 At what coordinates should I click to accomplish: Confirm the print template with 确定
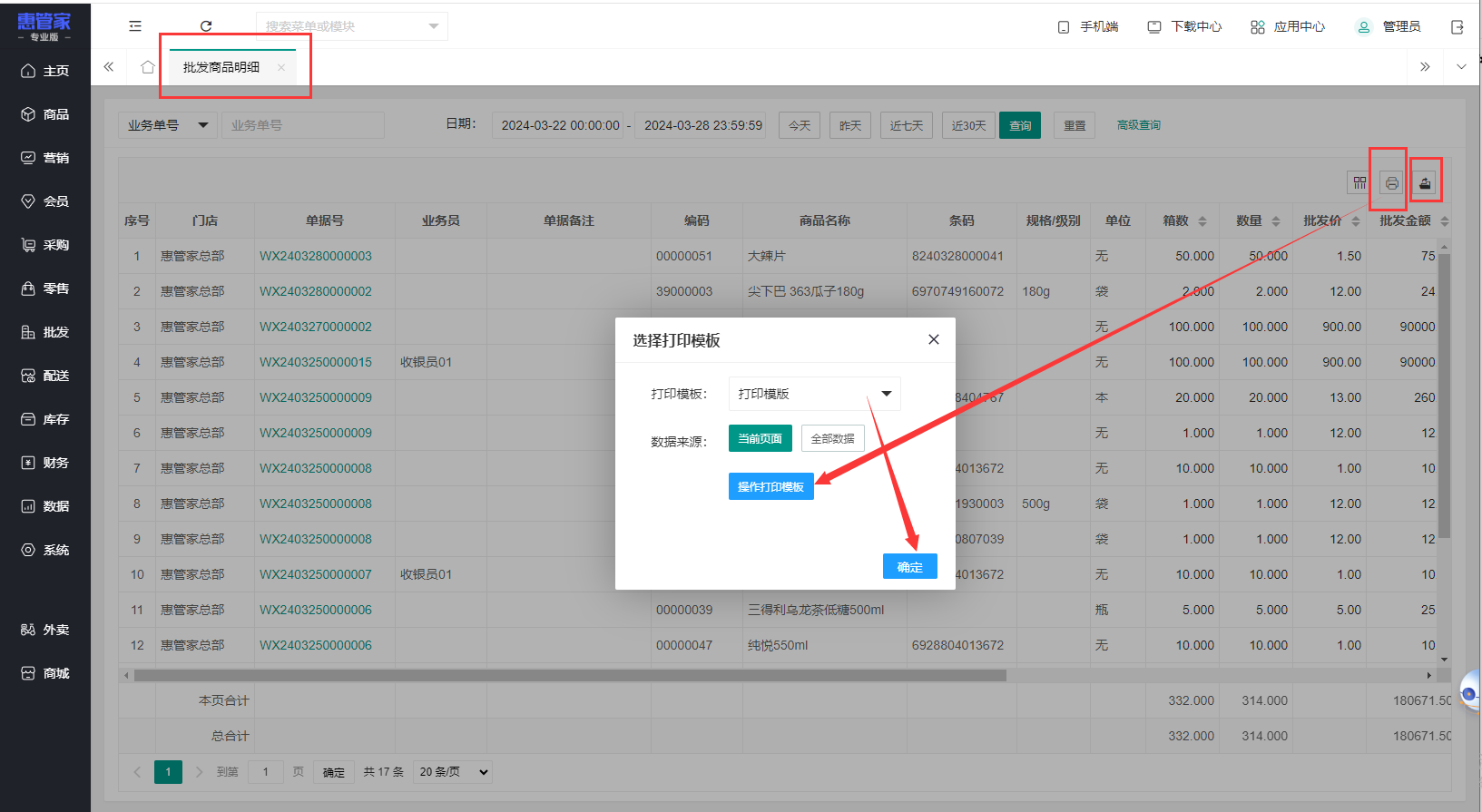[x=910, y=566]
